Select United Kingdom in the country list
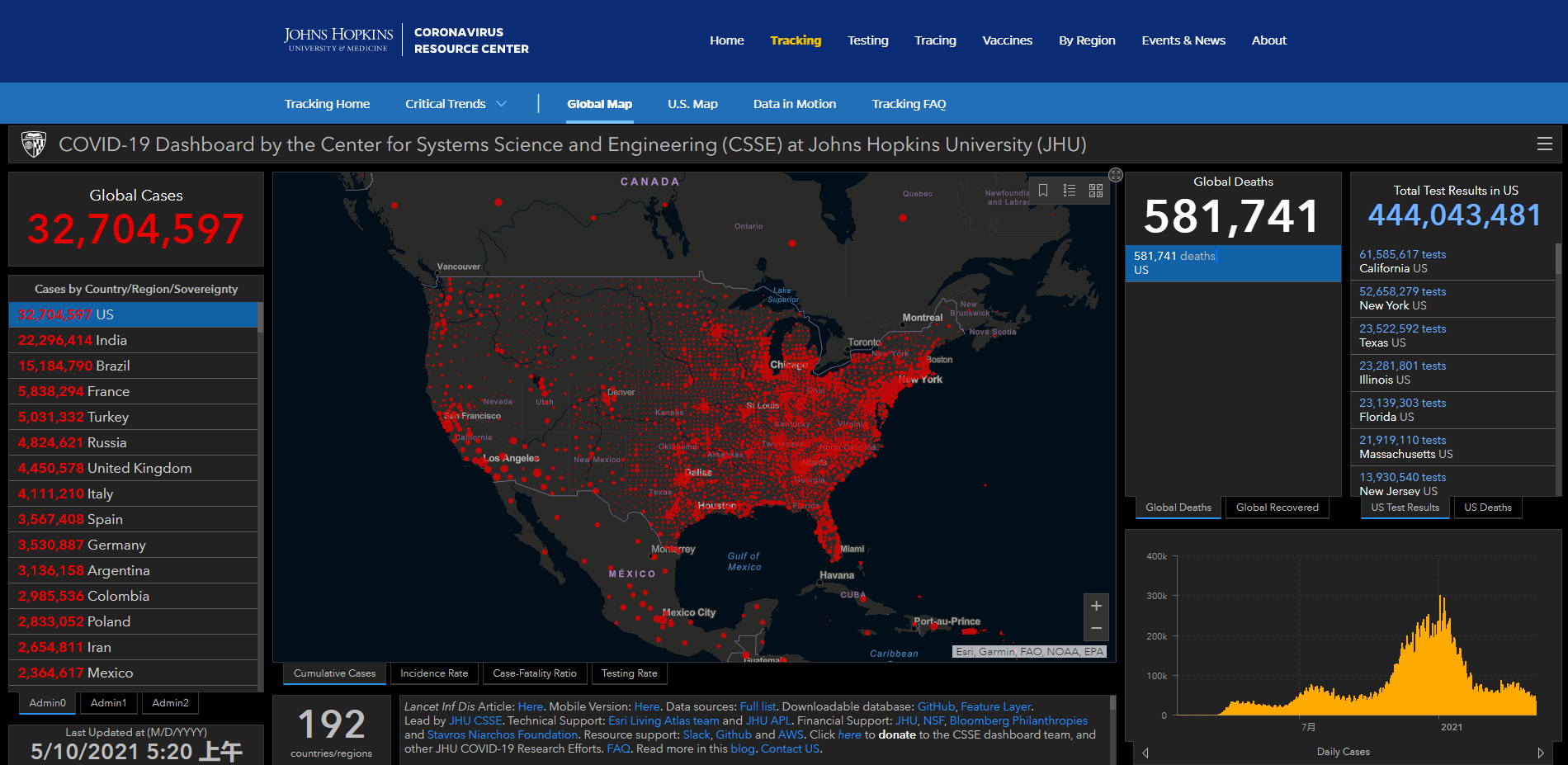The width and height of the screenshot is (1568, 765). (134, 468)
